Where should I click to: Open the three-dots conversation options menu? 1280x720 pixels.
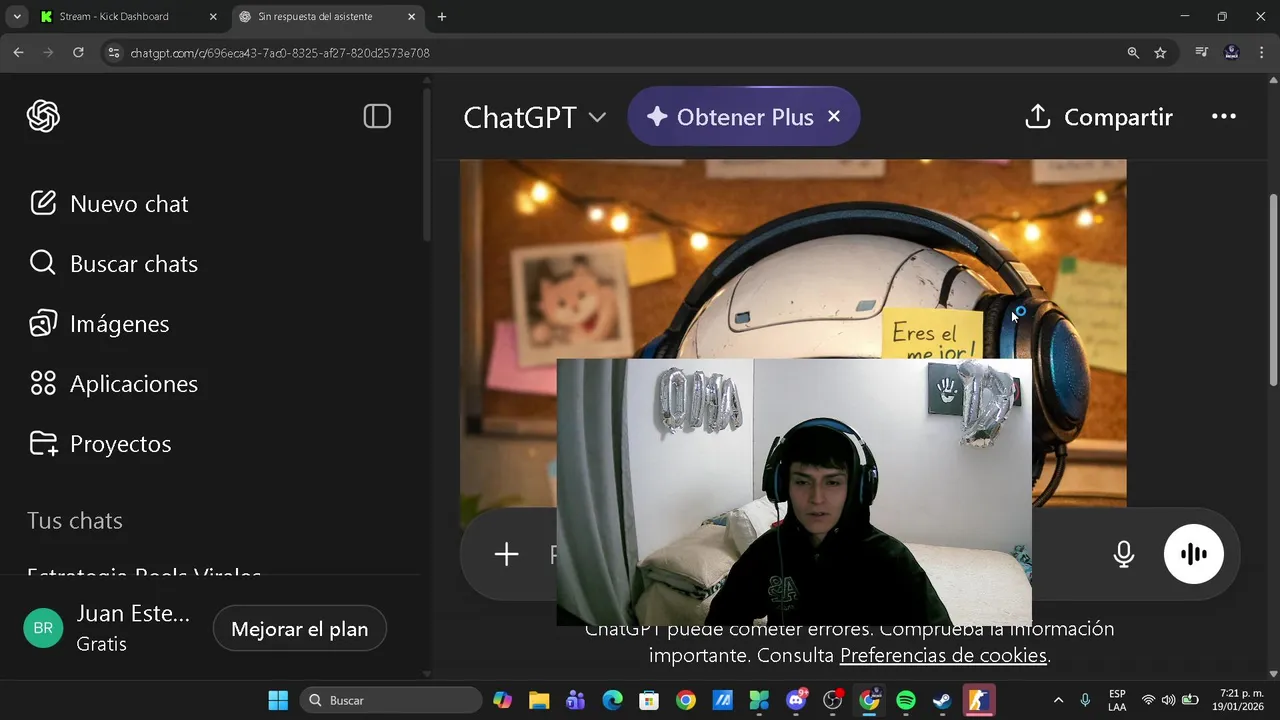point(1224,117)
